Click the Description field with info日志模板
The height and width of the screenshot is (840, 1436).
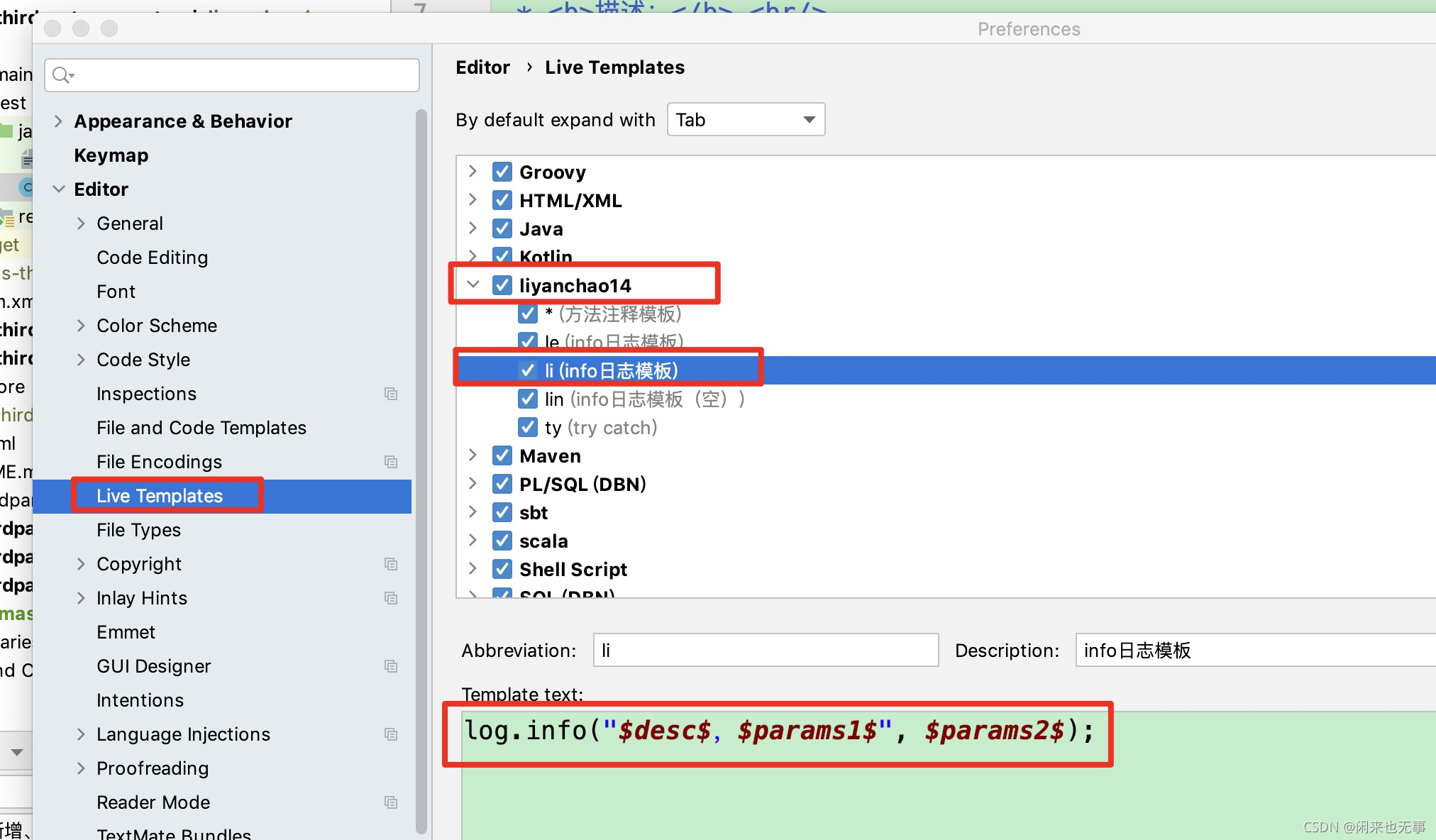1256,650
